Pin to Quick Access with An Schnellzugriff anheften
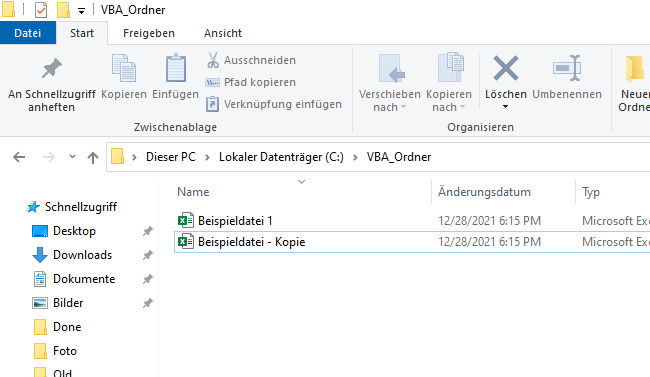This screenshot has height=377, width=650. [x=51, y=85]
